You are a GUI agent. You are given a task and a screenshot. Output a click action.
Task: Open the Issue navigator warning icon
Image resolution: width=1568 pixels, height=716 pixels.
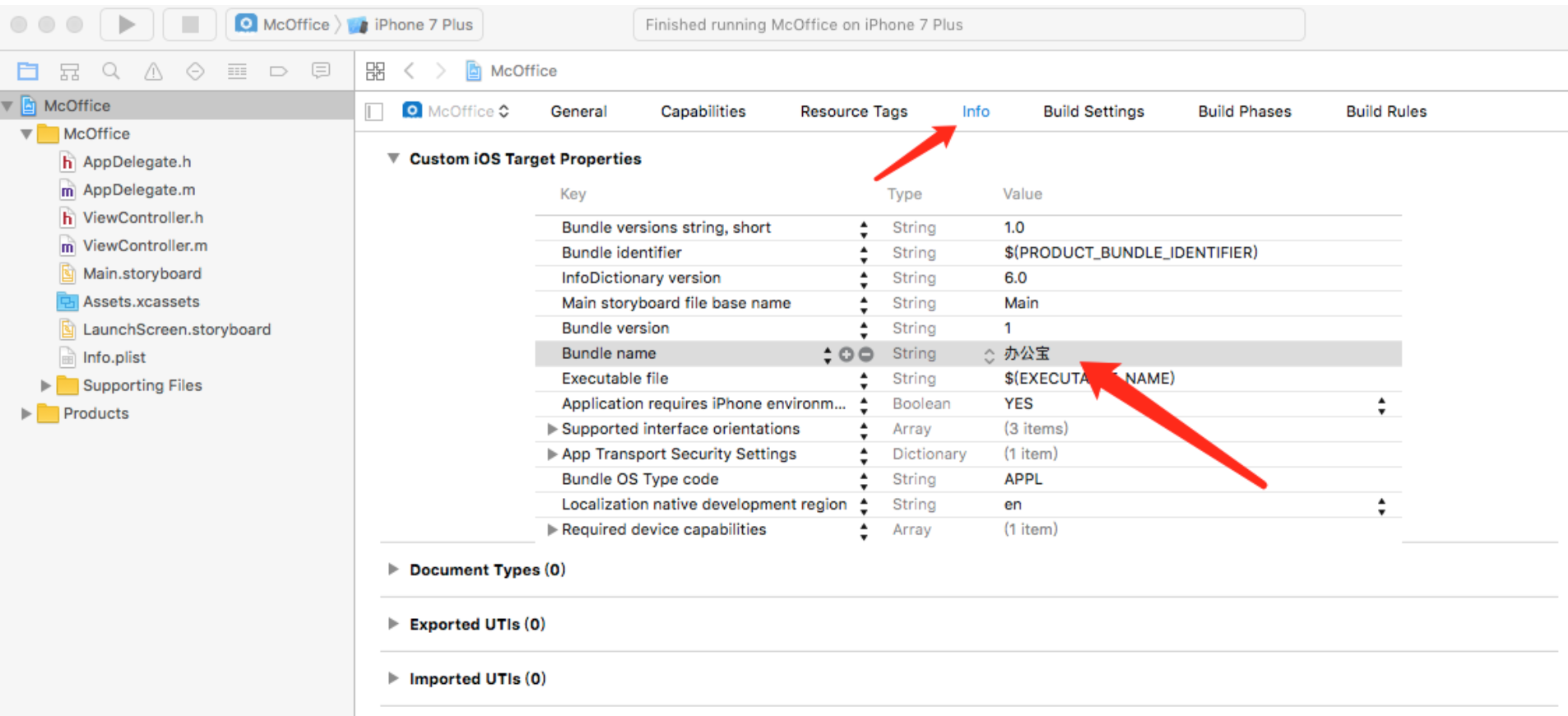(x=153, y=72)
